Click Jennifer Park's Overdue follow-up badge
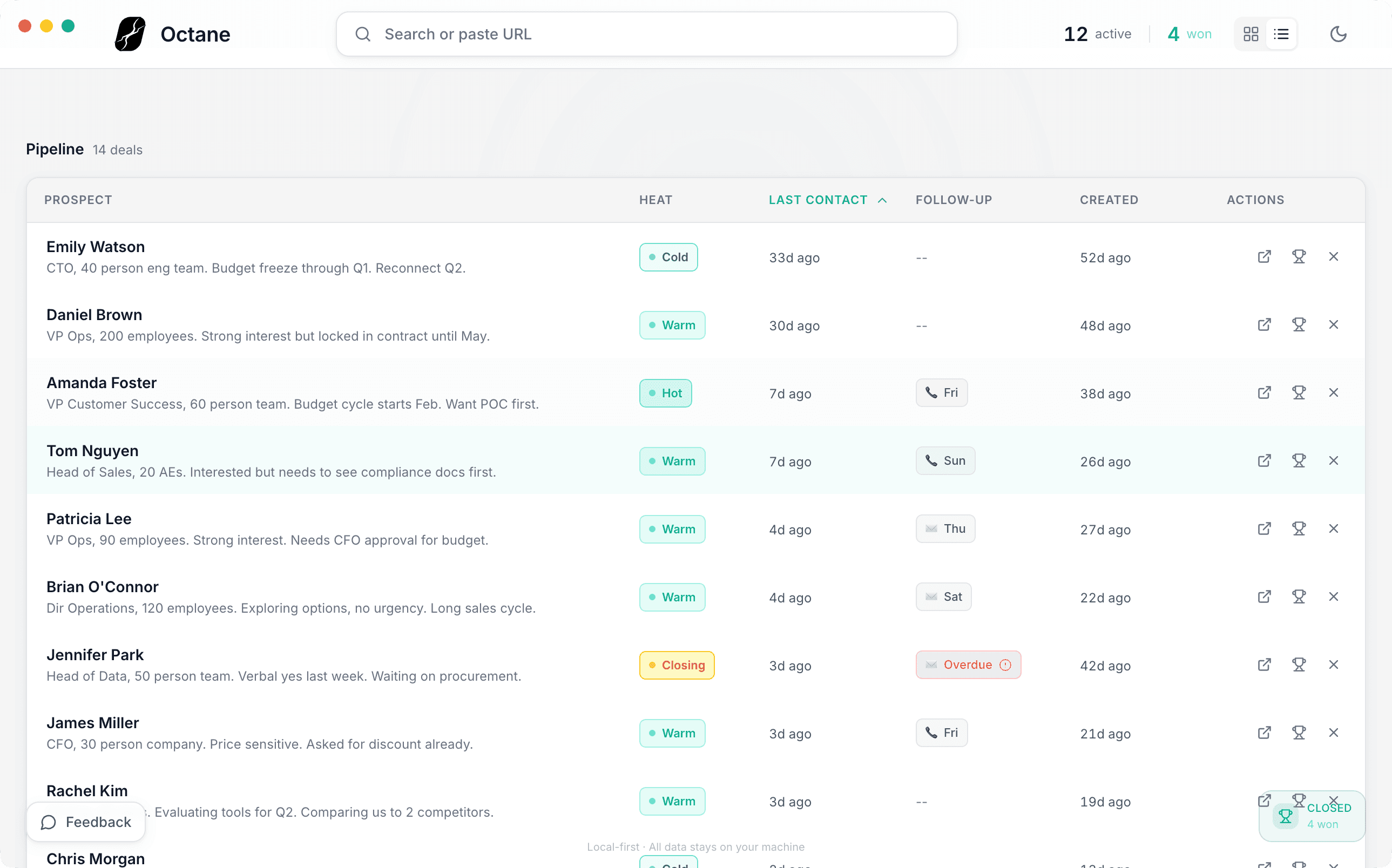 pyautogui.click(x=968, y=664)
